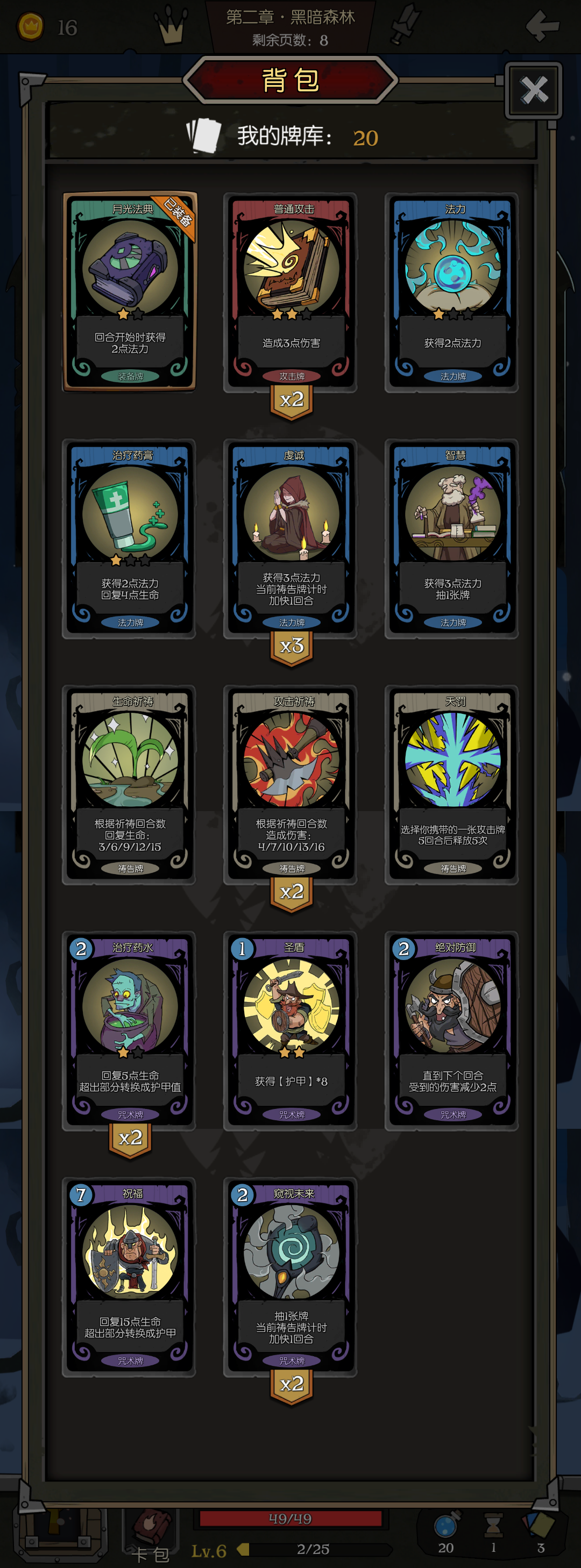Select the 窥视未来 future sight card
Screen dimensions: 581x1568
[290, 1277]
